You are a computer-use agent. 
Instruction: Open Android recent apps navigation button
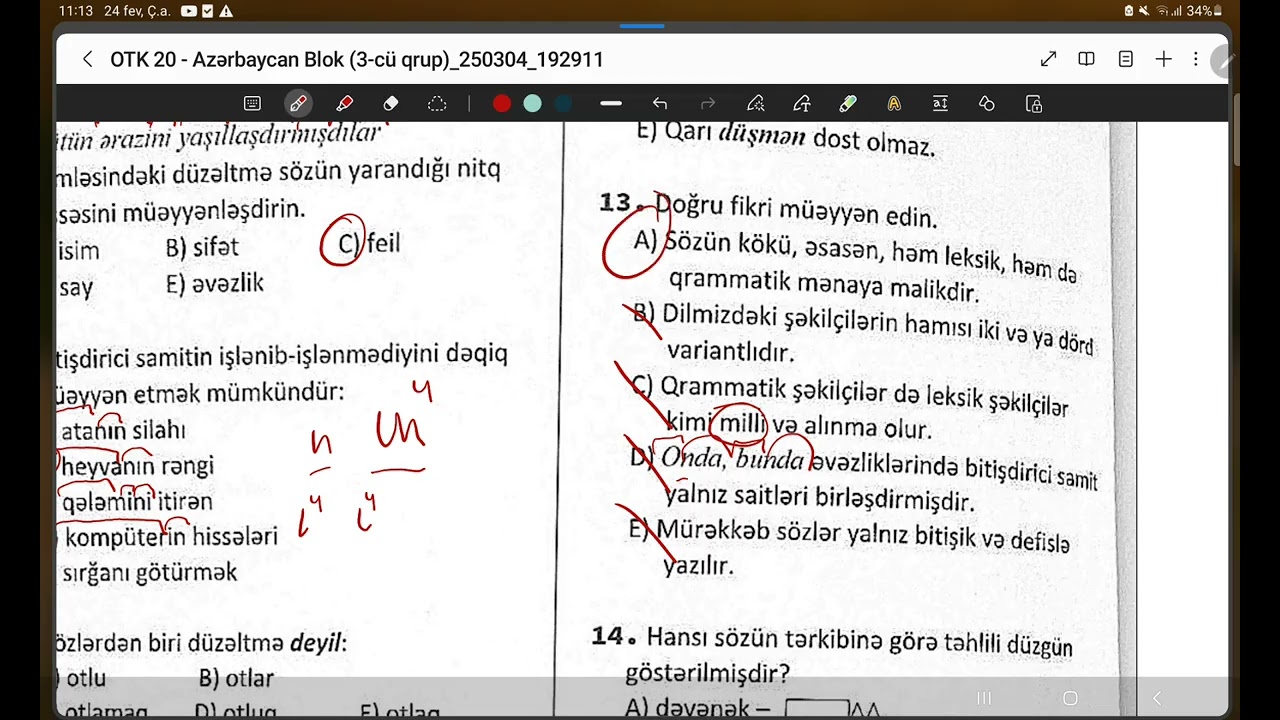[984, 698]
